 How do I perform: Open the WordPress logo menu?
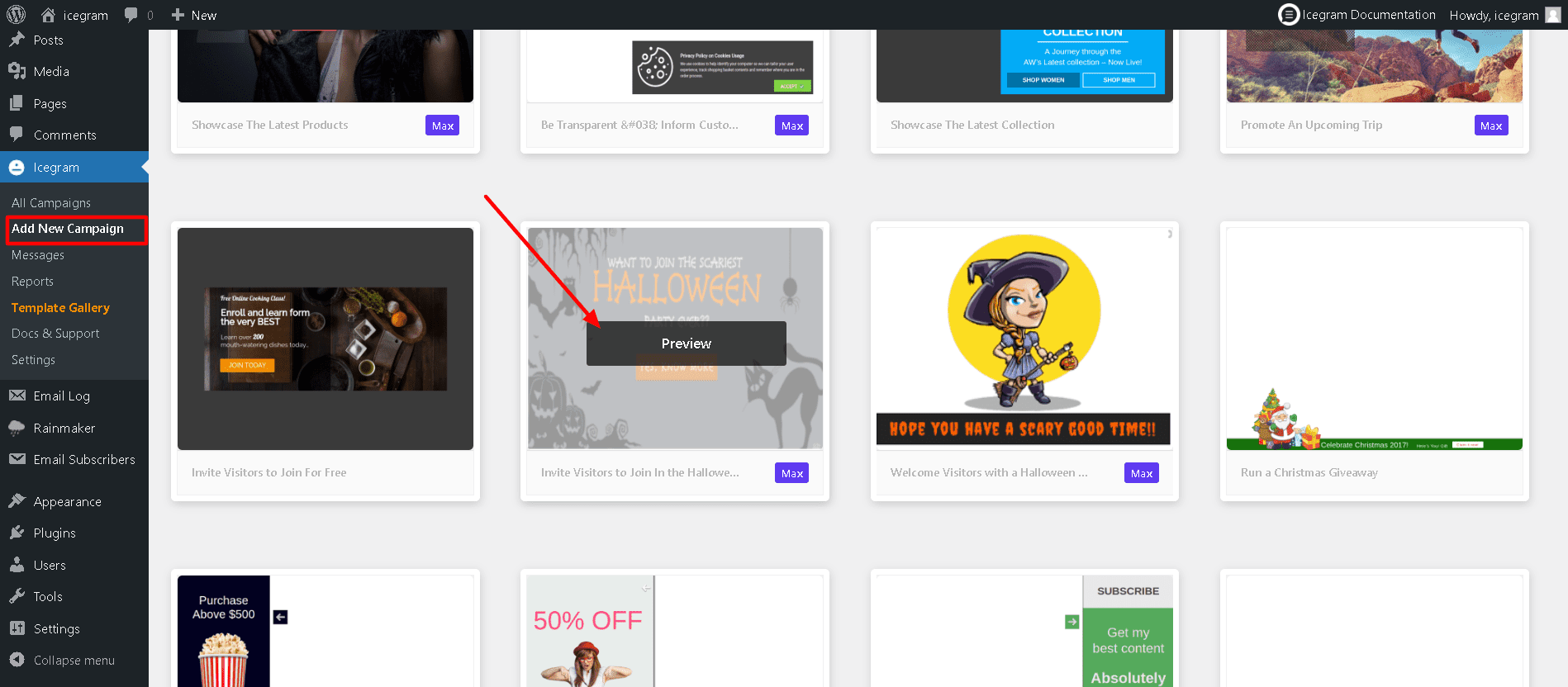pyautogui.click(x=17, y=15)
